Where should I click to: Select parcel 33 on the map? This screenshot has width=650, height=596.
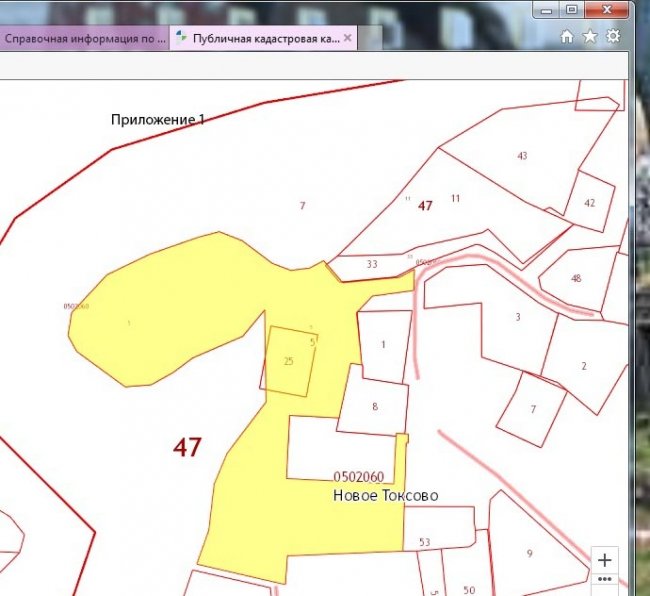pos(371,265)
